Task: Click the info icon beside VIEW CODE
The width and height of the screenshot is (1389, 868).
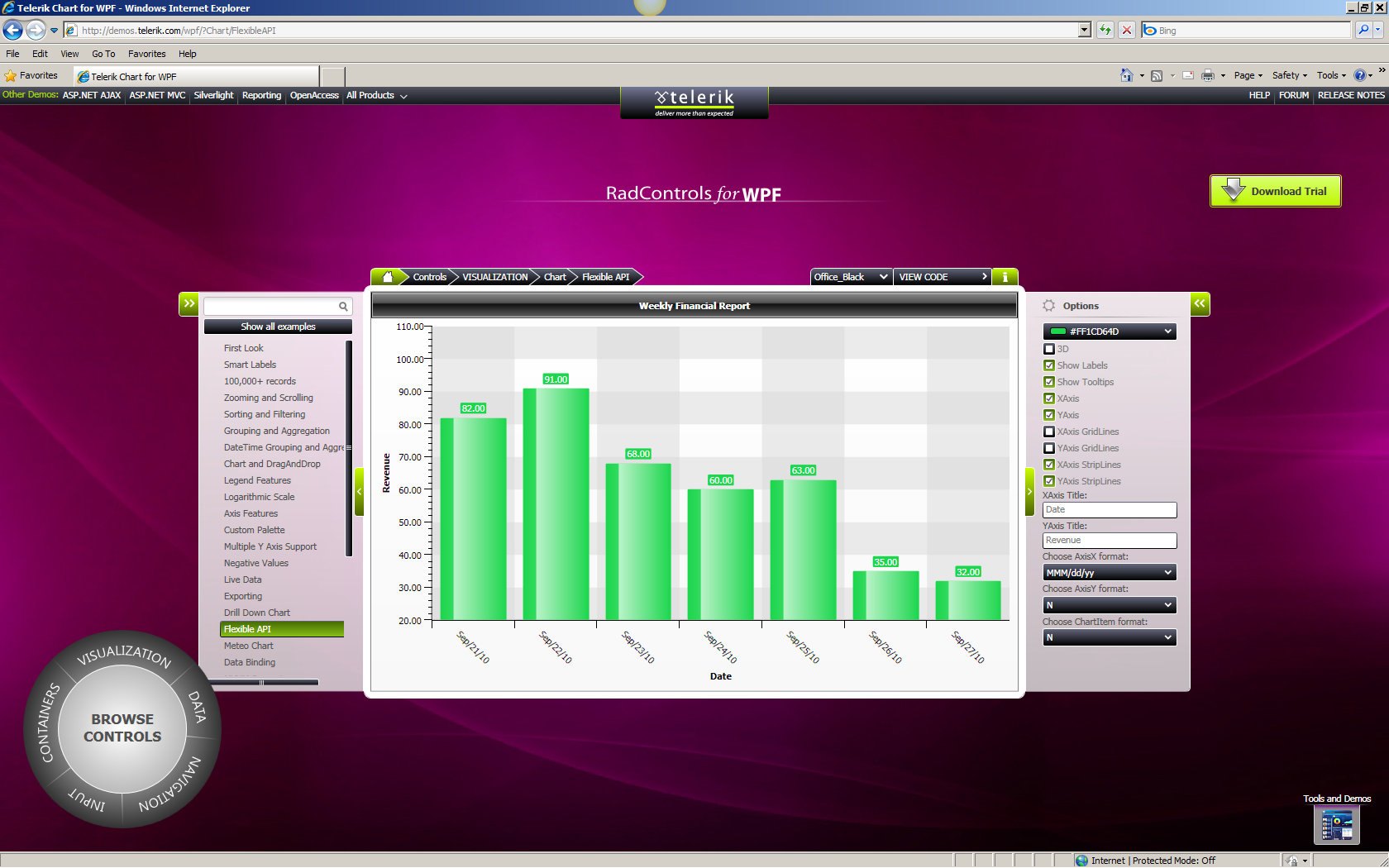Action: 1005,277
